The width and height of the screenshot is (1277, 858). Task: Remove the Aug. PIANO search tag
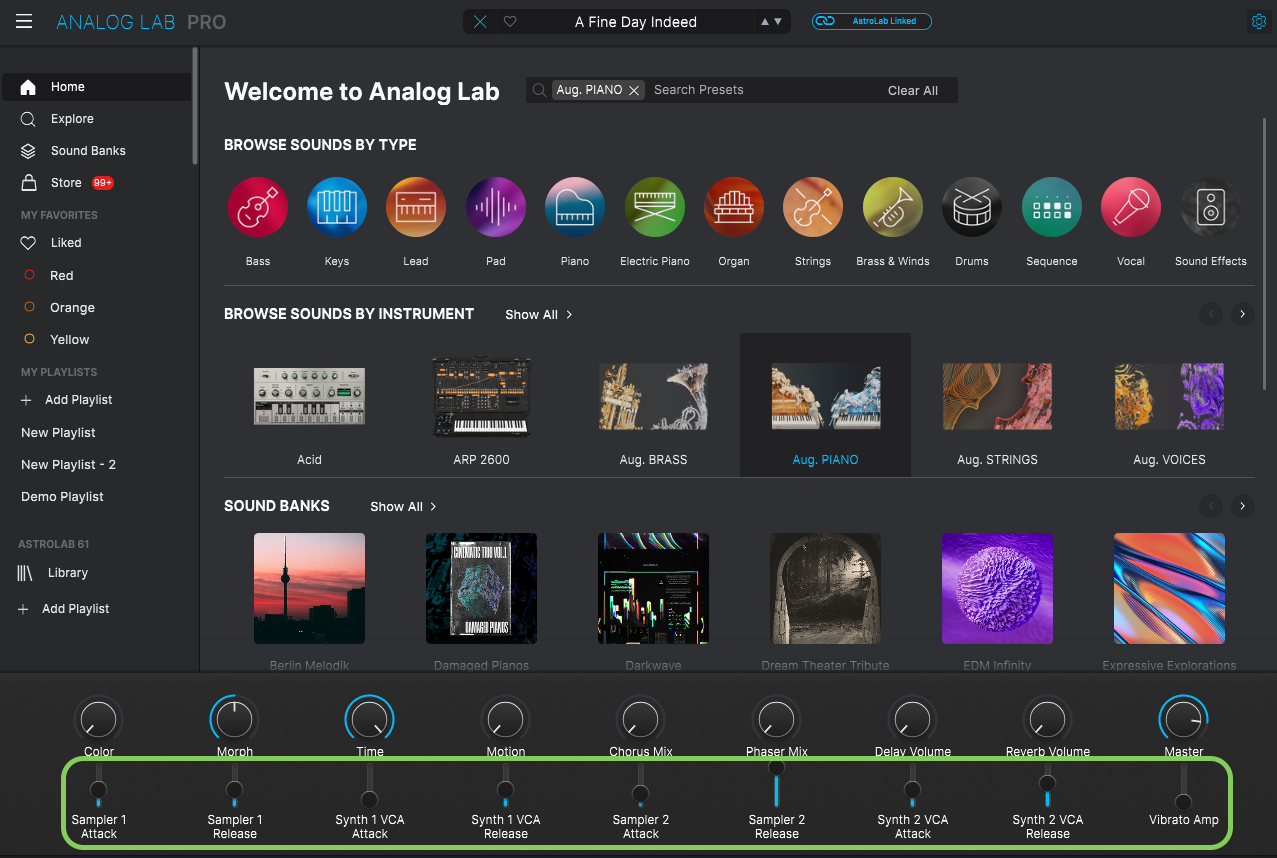point(634,90)
